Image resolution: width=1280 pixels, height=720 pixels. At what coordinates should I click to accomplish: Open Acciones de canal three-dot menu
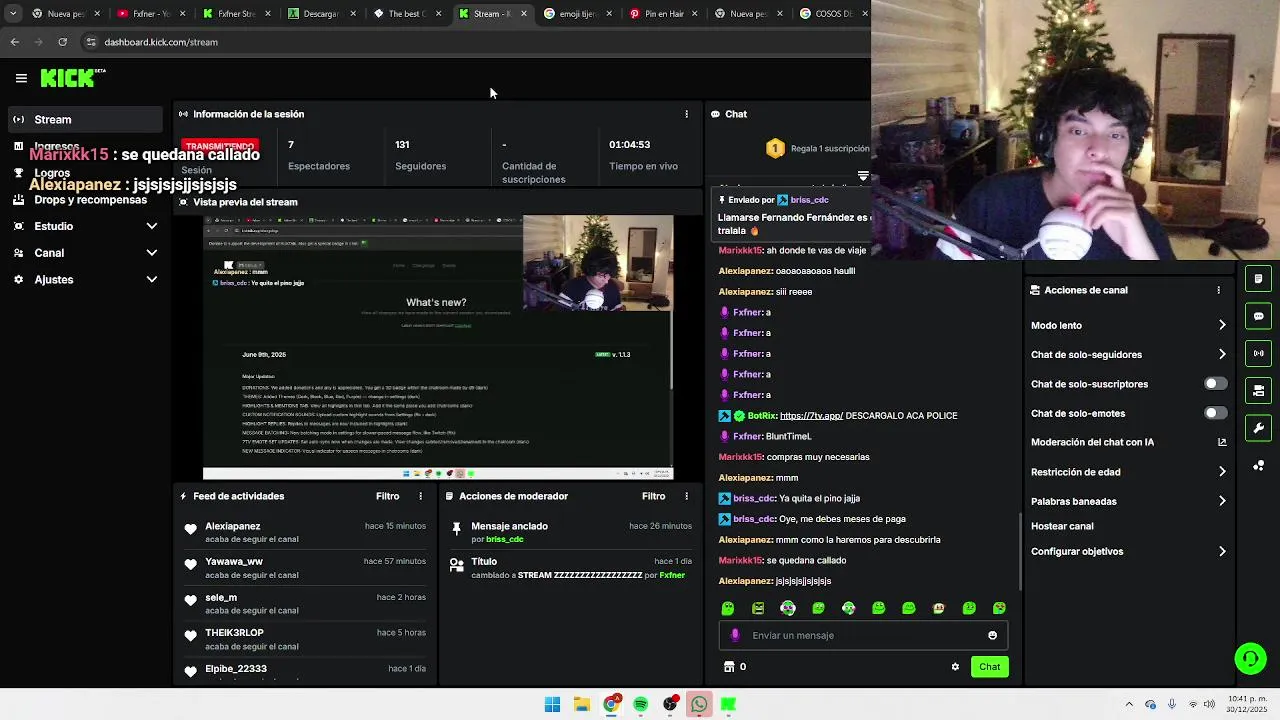[x=1218, y=290]
